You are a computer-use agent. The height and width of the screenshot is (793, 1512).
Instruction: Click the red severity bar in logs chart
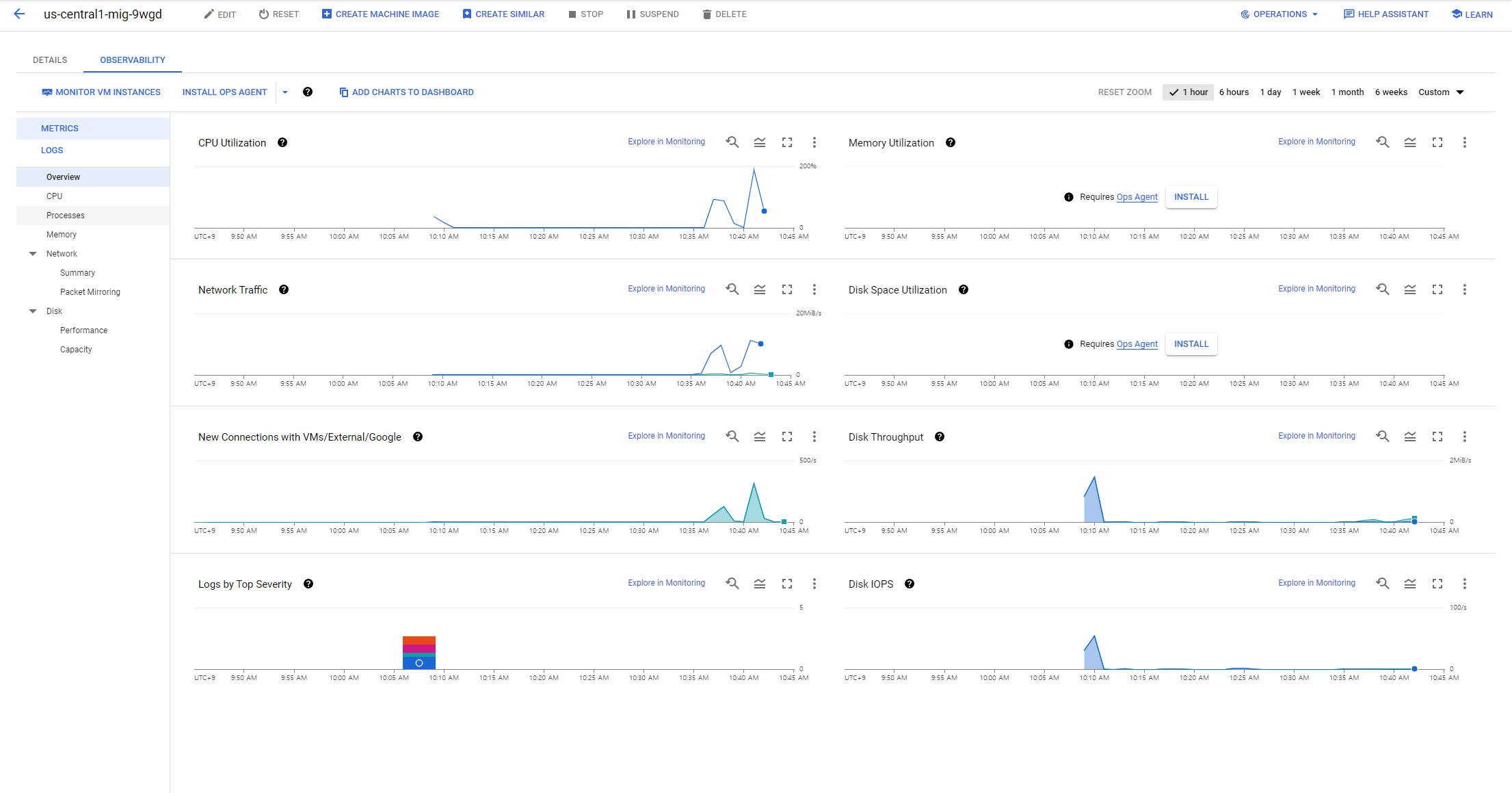tap(419, 640)
